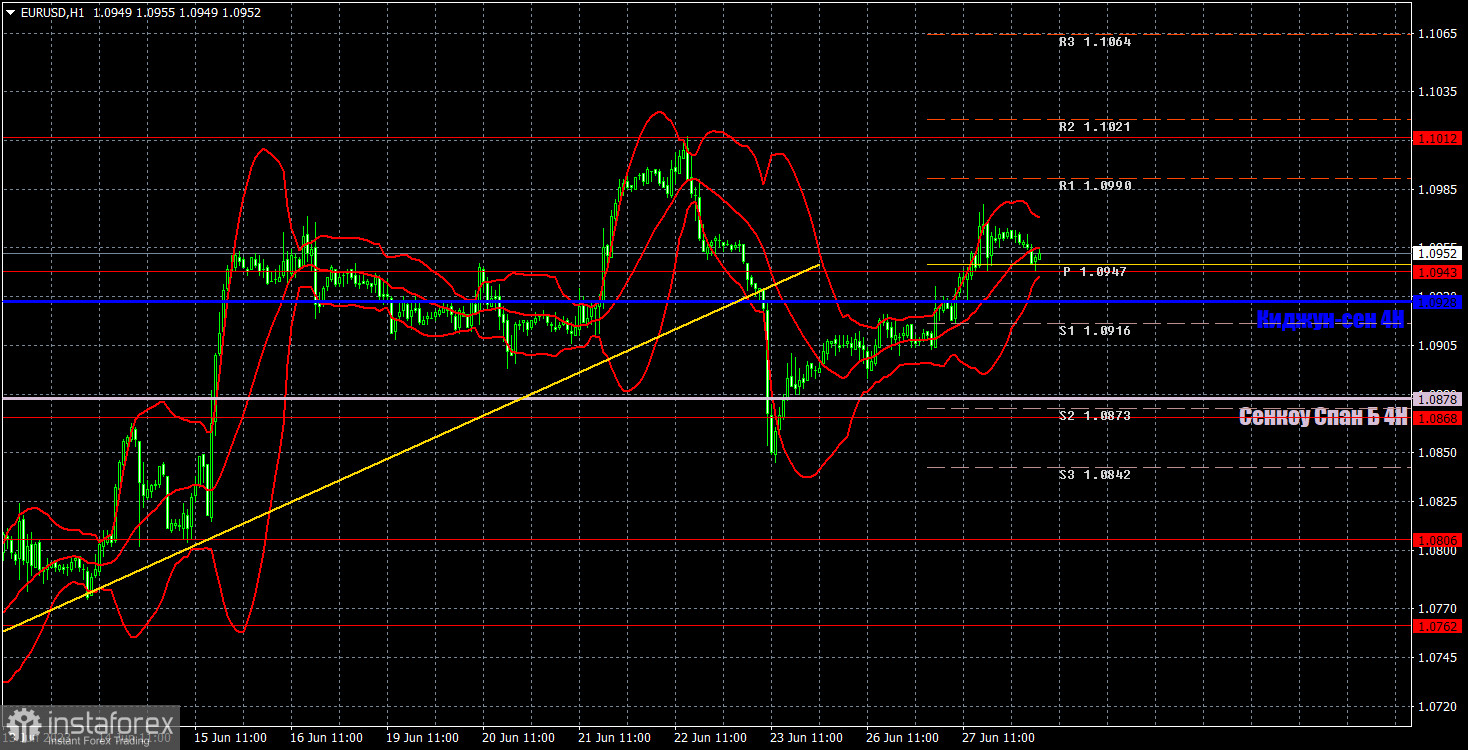Click the 19 Jun 11:00 time label
This screenshot has height=750, width=1468.
coord(422,737)
